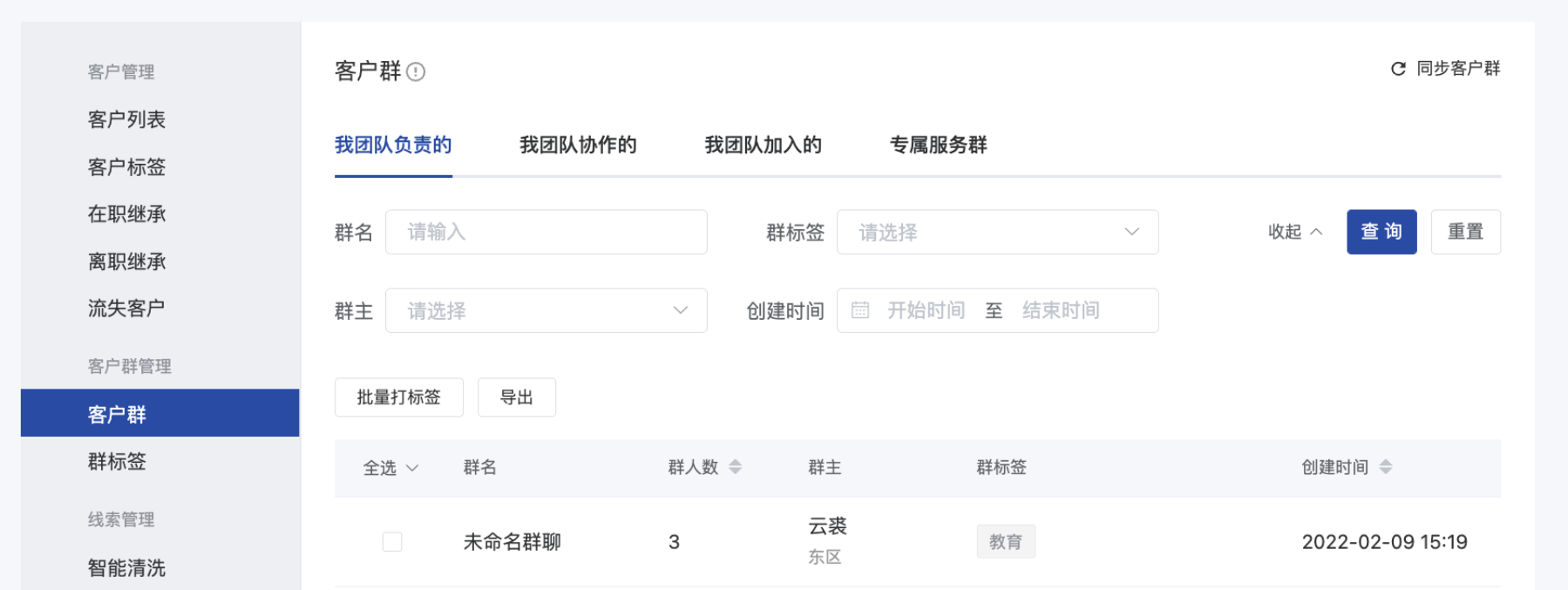Viewport: 1568px width, 590px height.
Task: Click the 批量打标签 button
Action: point(399,397)
